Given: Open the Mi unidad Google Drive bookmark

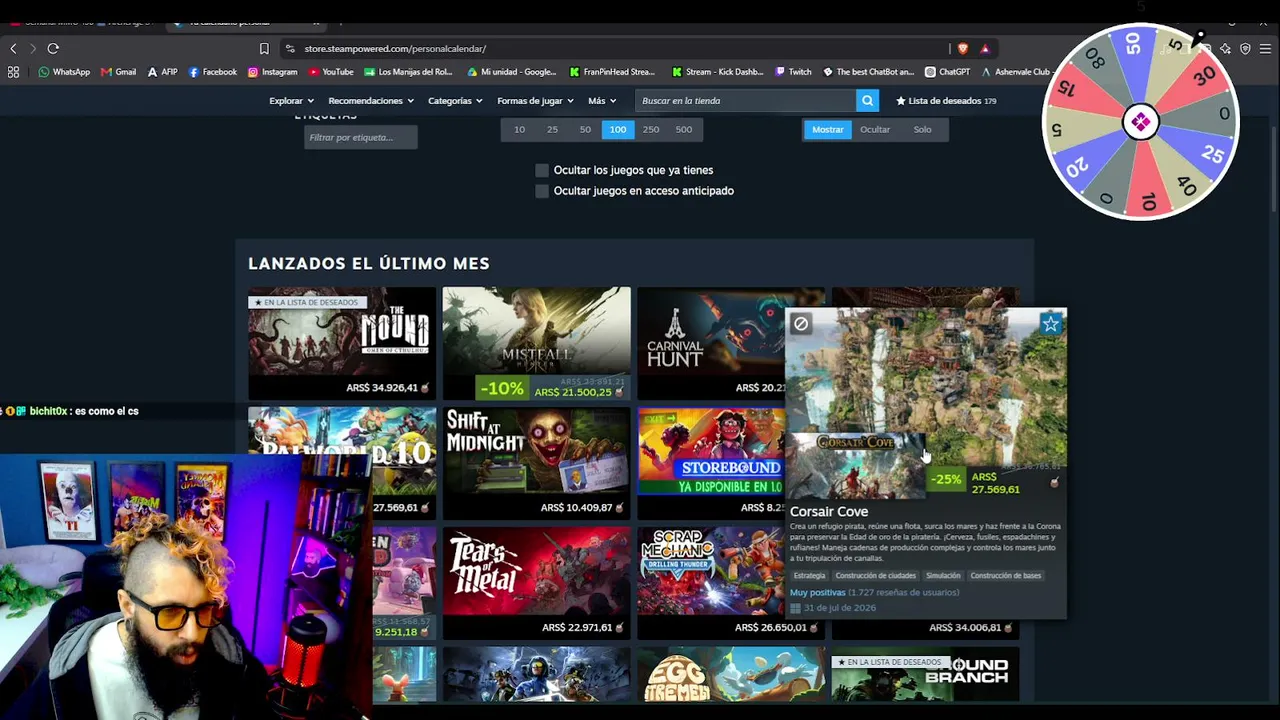Looking at the screenshot, I should [x=512, y=72].
